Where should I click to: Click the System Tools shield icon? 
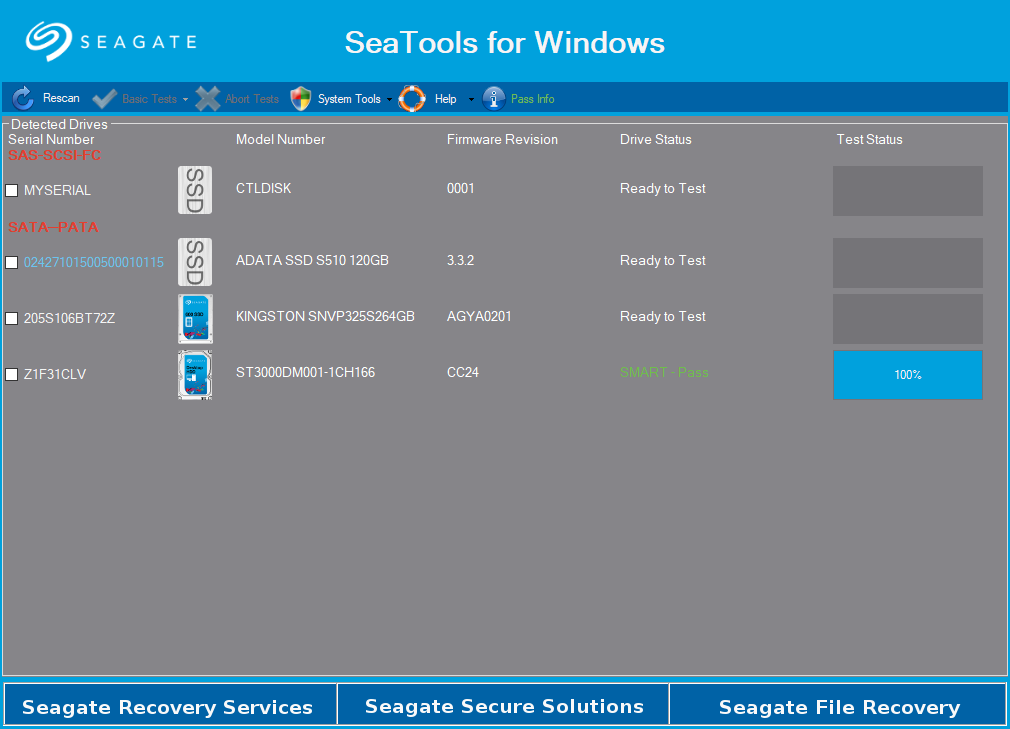pos(300,99)
